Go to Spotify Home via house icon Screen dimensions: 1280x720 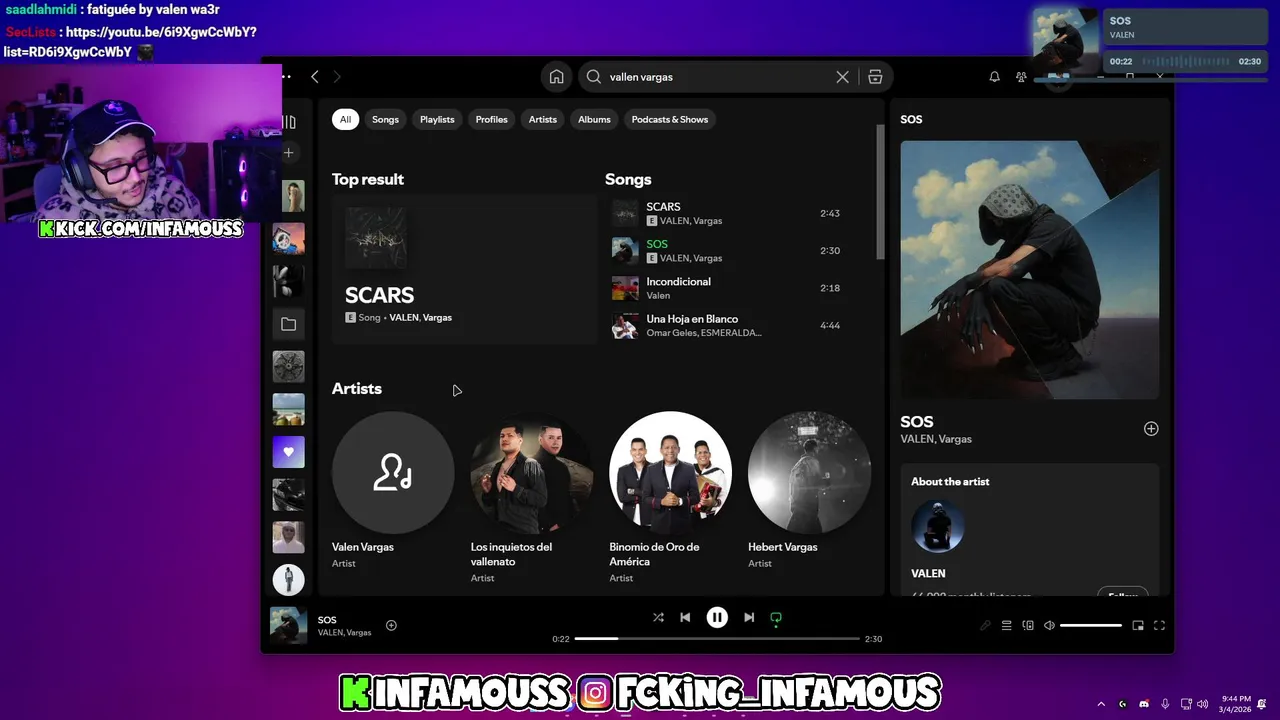pyautogui.click(x=556, y=77)
